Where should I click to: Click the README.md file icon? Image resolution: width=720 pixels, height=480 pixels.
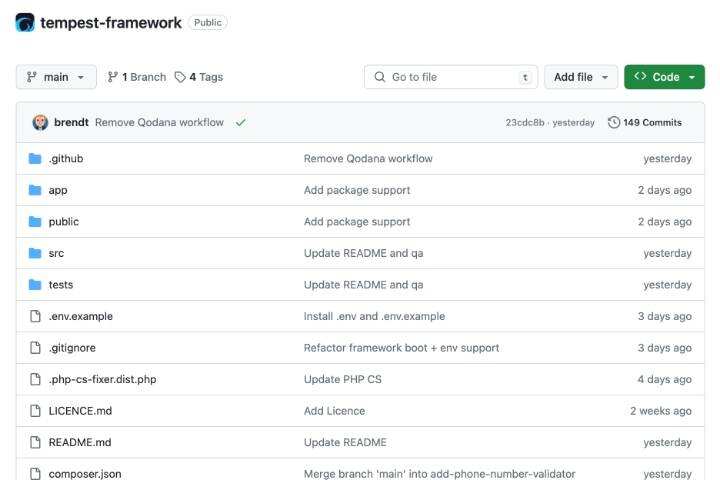coord(35,442)
